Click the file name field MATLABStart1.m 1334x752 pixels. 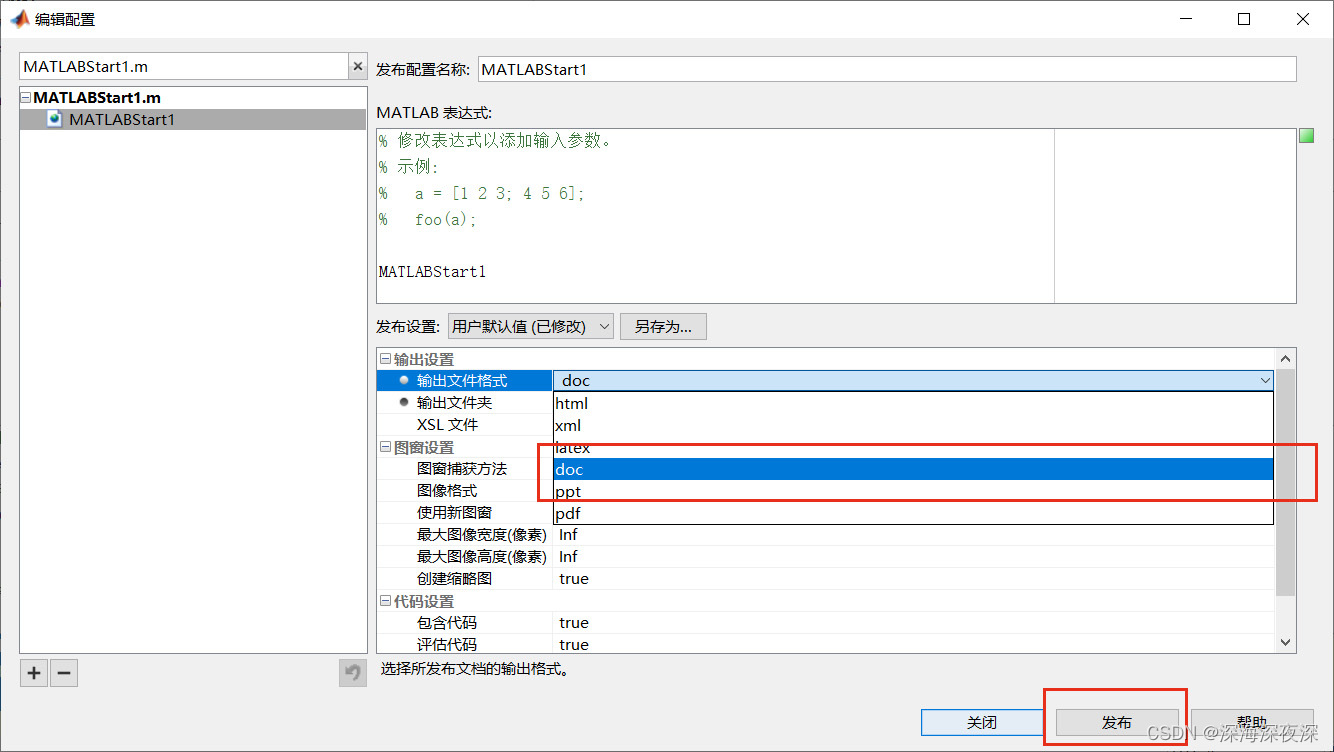click(x=184, y=67)
